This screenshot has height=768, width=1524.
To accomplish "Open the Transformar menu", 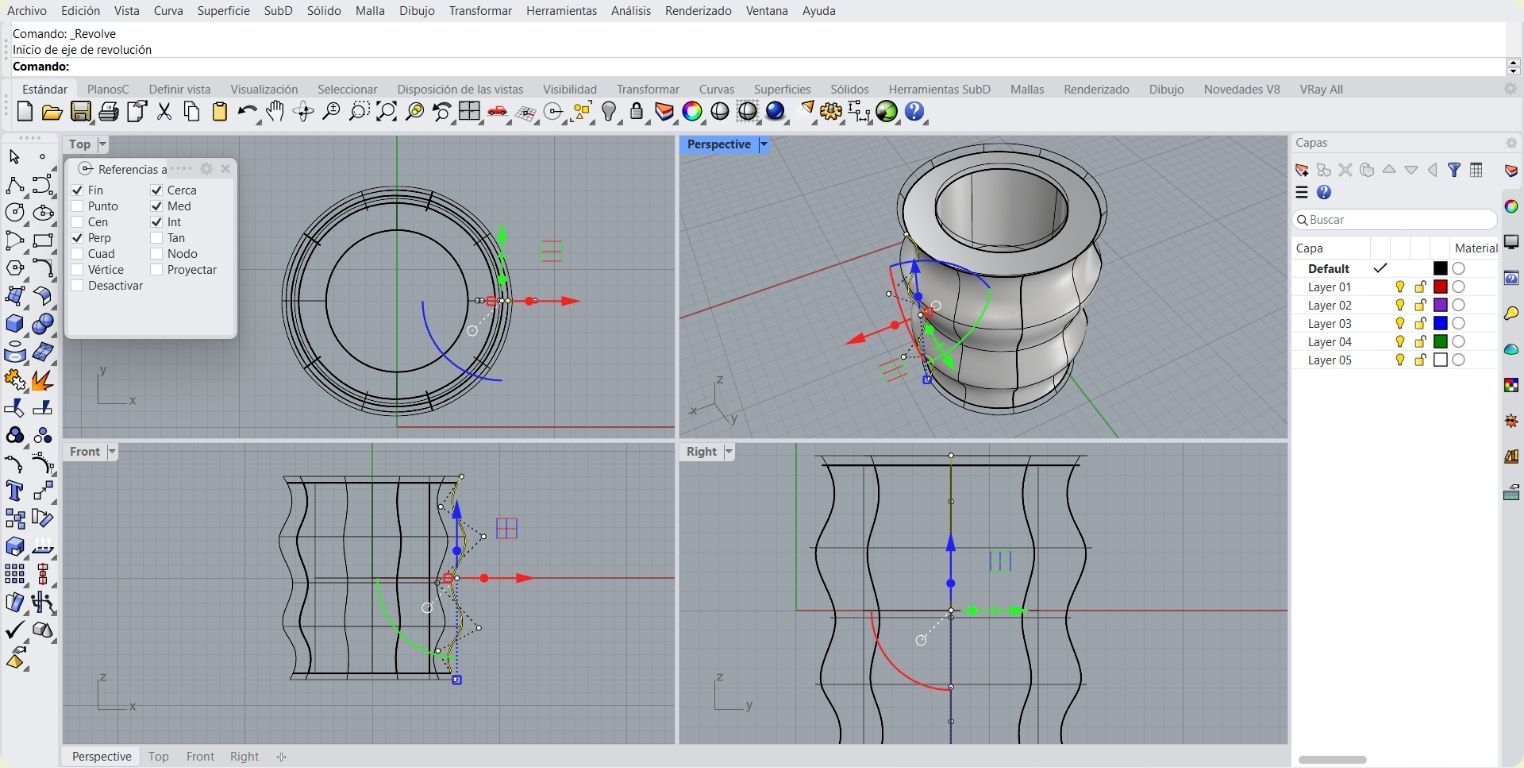I will coord(480,10).
